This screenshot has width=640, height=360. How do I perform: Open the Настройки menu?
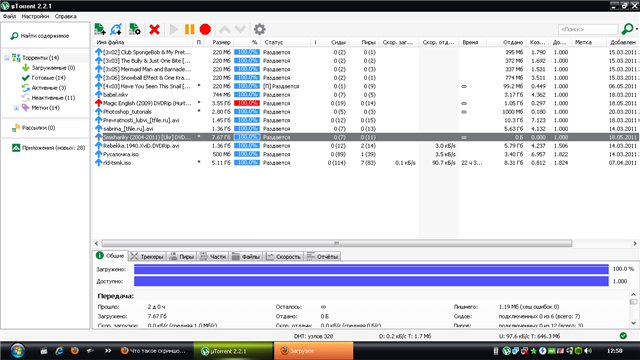[35, 16]
